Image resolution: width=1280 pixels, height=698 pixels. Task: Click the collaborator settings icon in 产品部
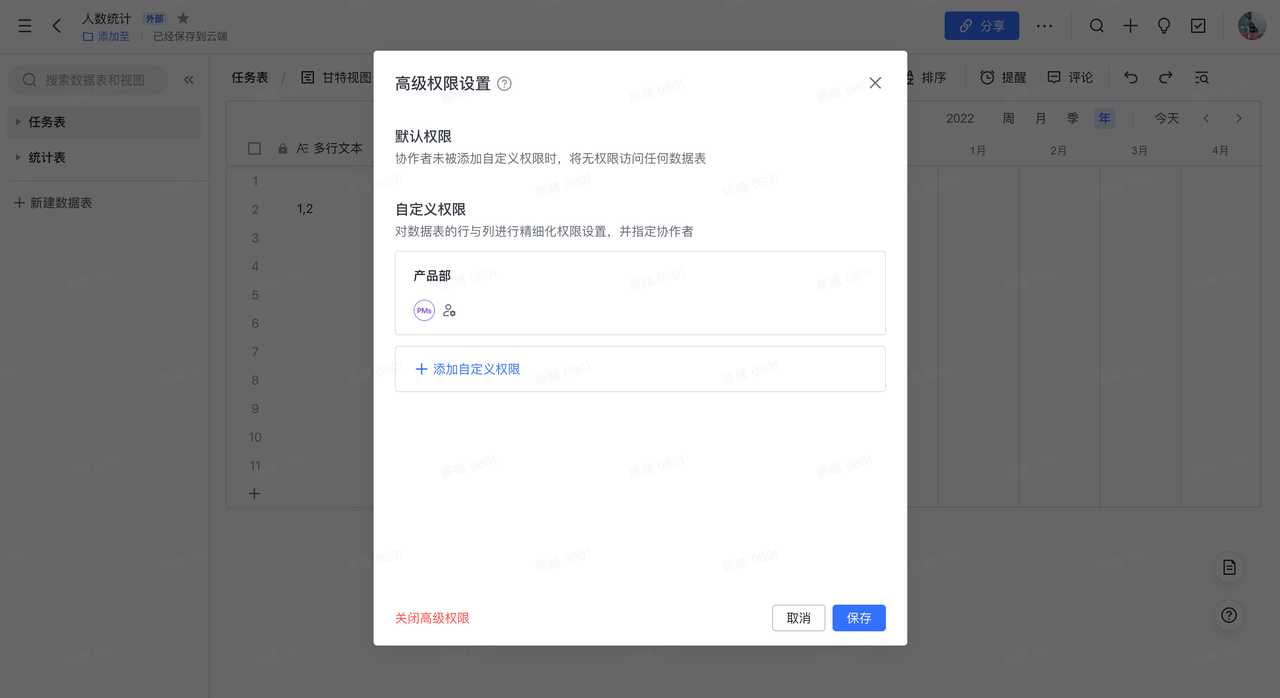pos(449,311)
